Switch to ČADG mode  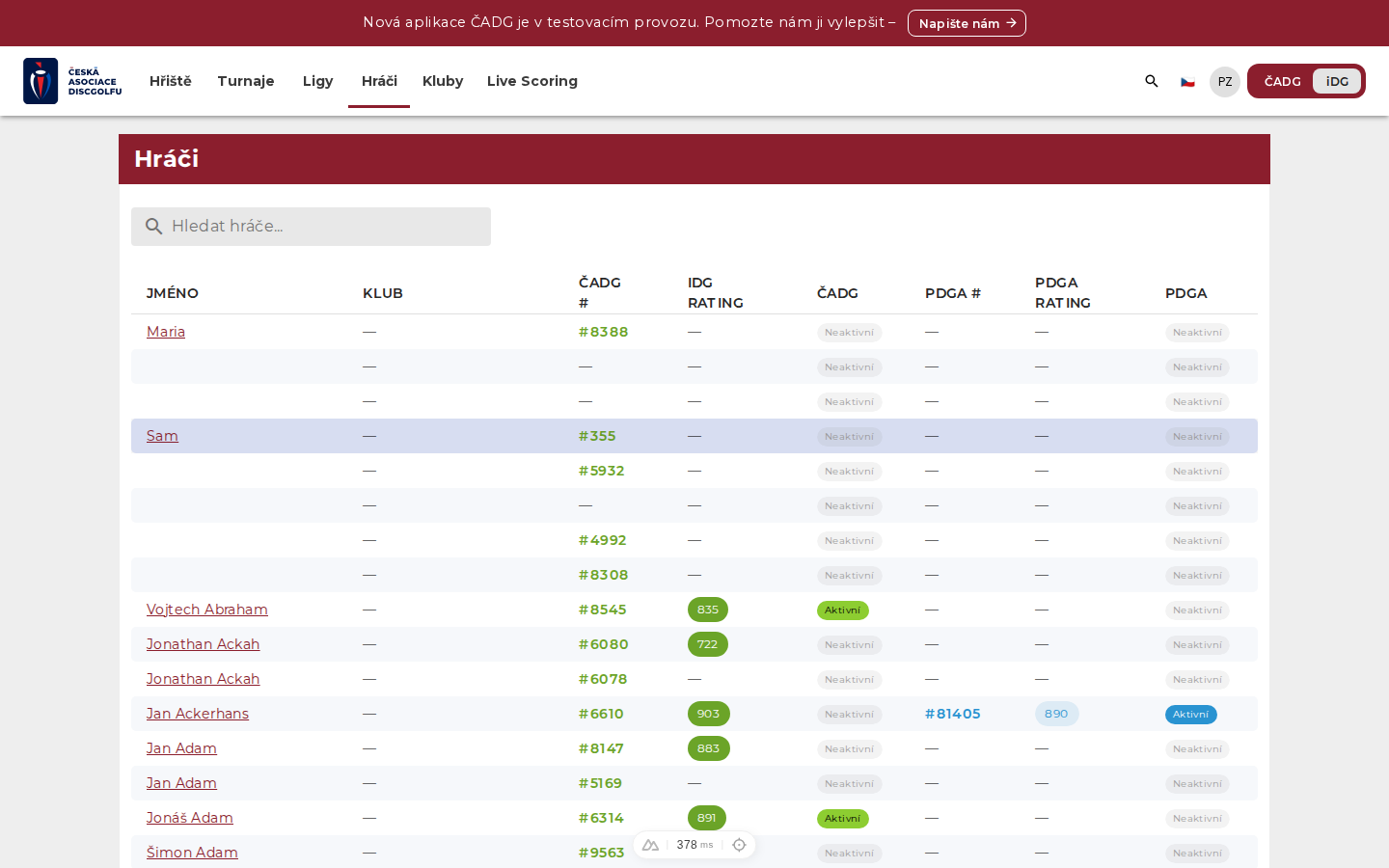click(x=1282, y=81)
